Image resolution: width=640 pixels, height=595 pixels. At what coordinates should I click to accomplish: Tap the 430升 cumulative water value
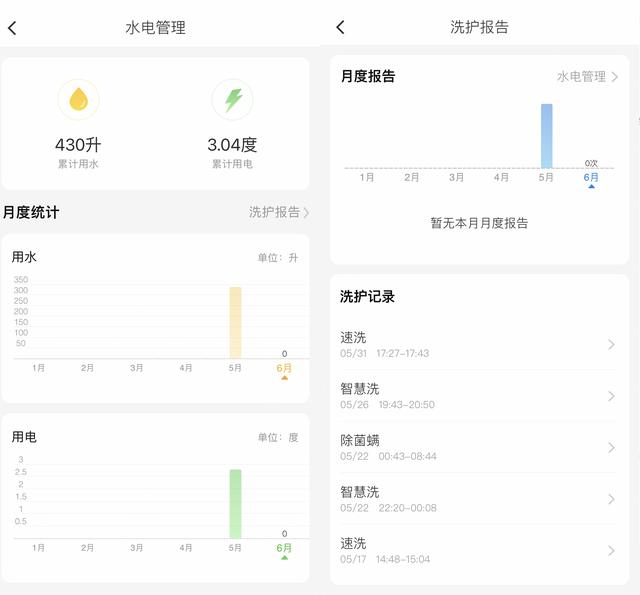78,145
